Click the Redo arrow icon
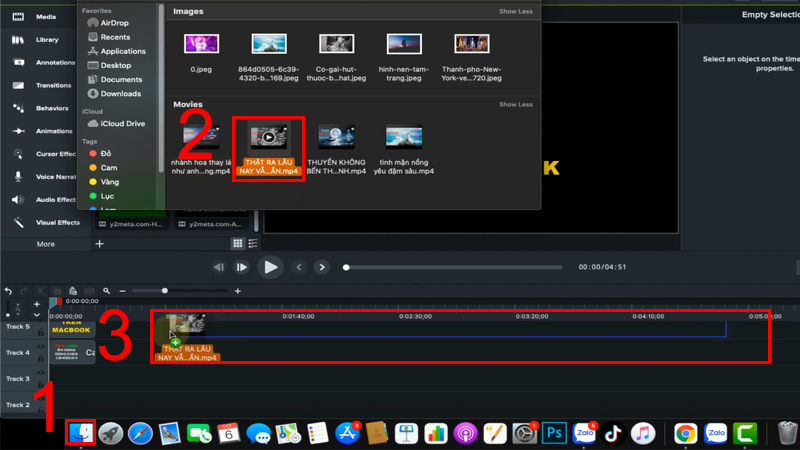 coord(24,291)
